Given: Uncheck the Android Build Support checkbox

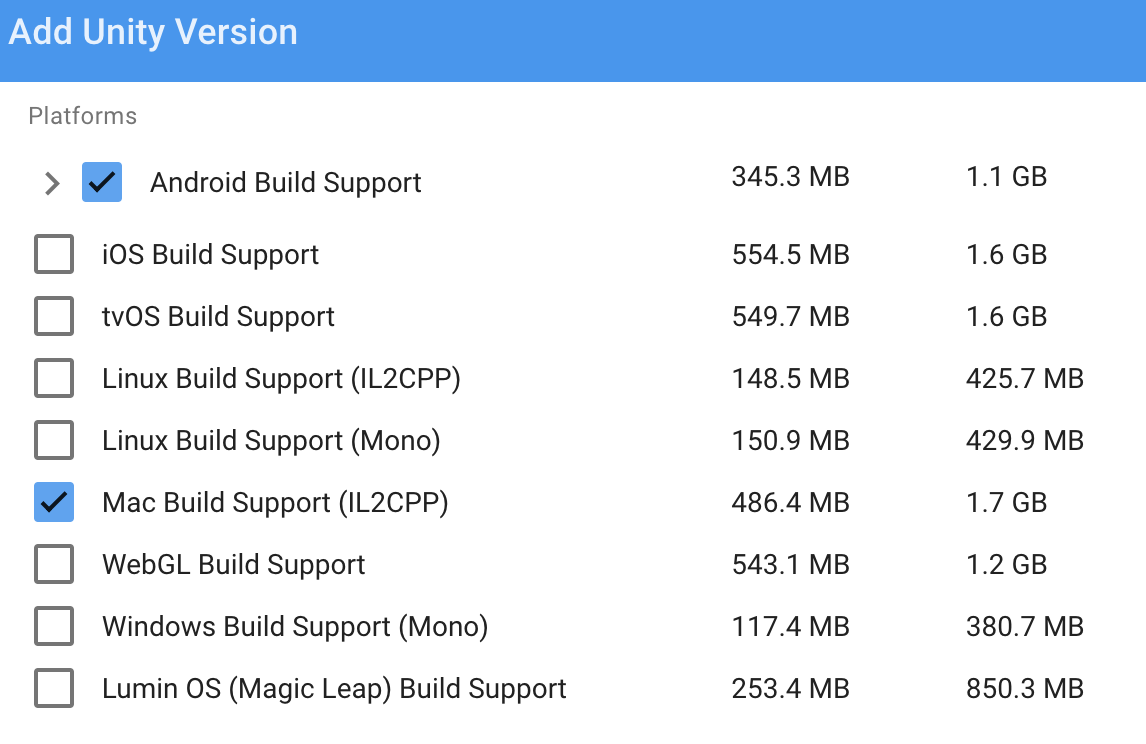Looking at the screenshot, I should pos(102,182).
